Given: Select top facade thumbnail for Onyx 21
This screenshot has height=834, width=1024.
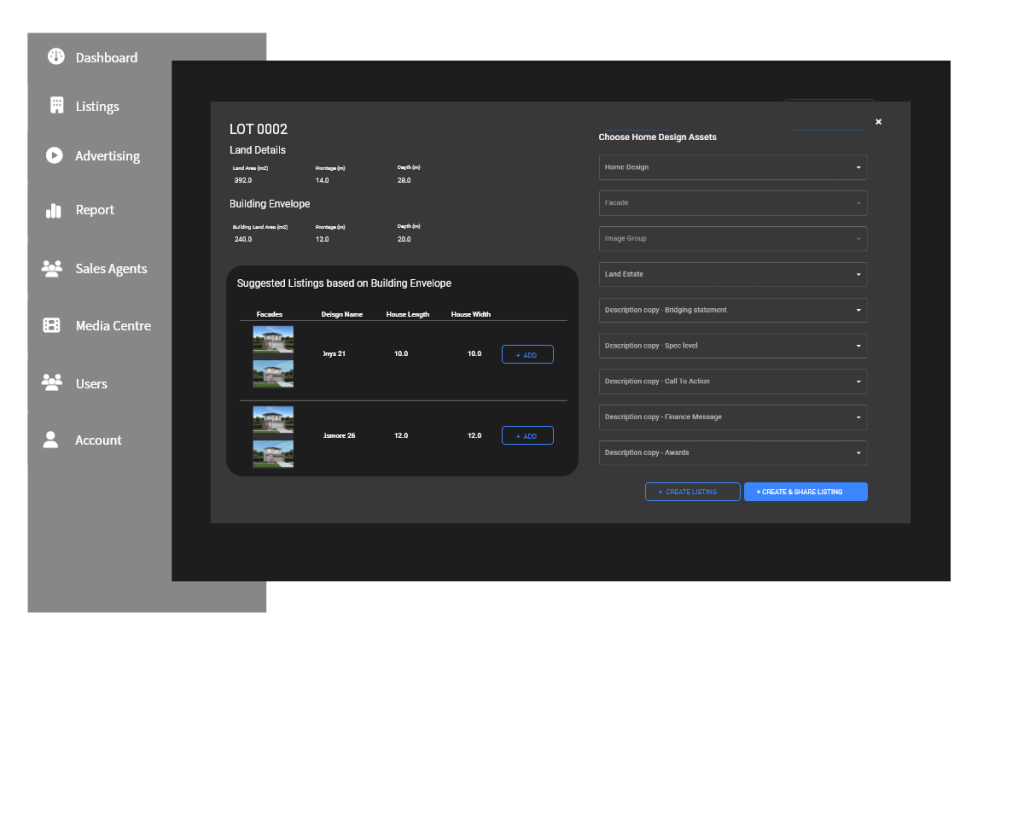Looking at the screenshot, I should [x=273, y=339].
